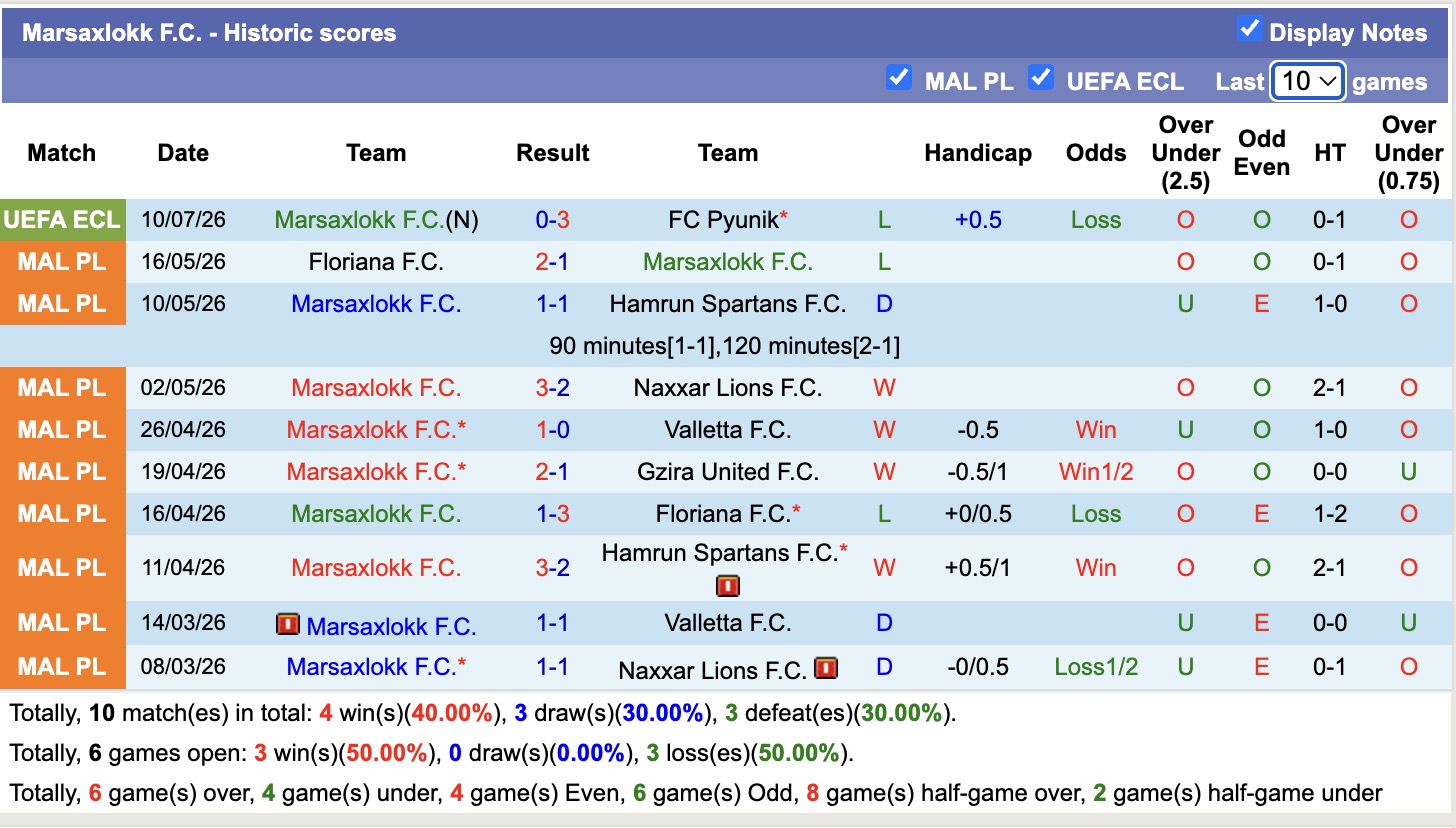Click red card icon beside Marsaxlokk 14/03/26

(x=288, y=625)
